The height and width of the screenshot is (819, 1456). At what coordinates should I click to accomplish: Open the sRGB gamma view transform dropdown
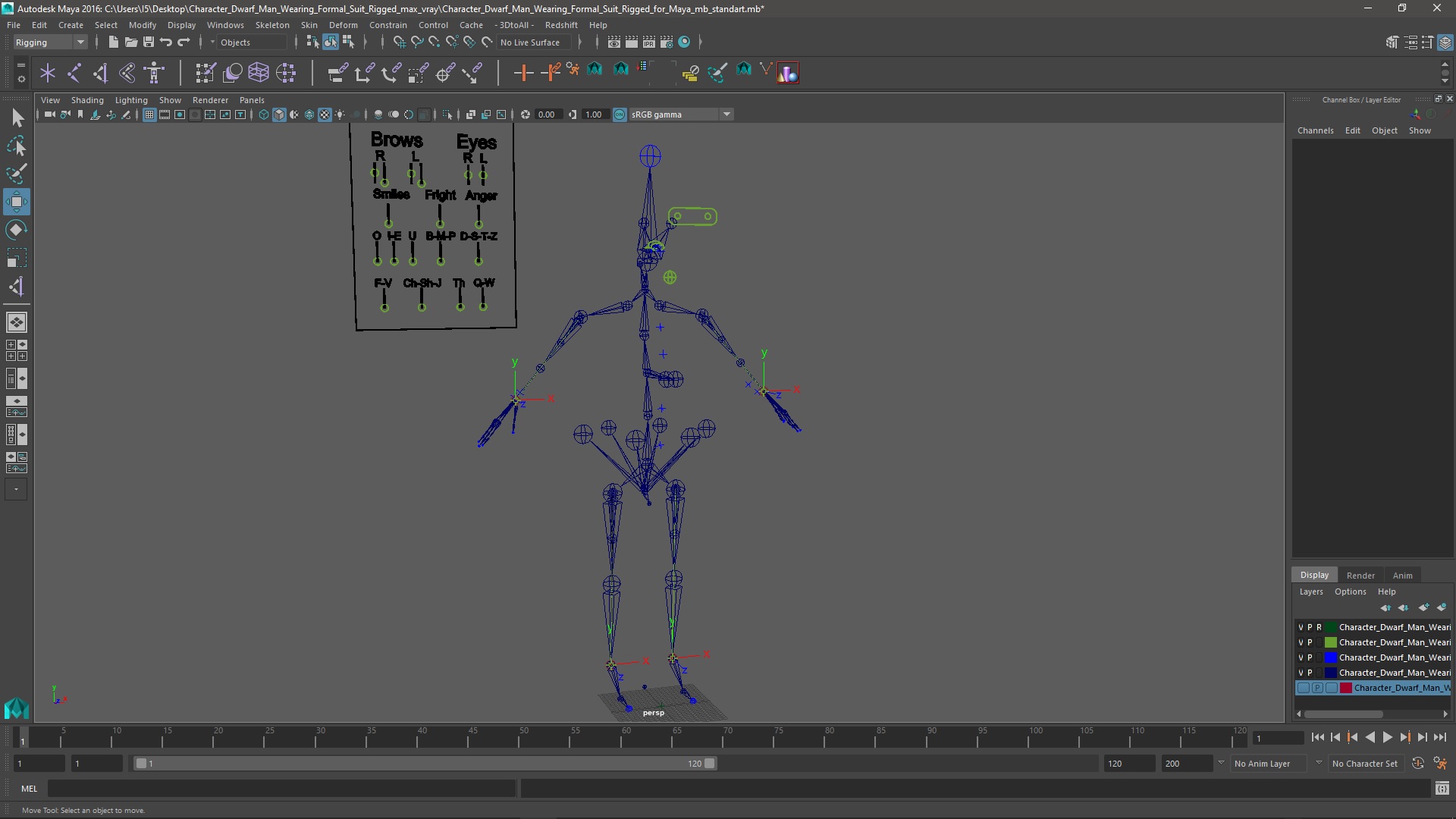tap(680, 115)
